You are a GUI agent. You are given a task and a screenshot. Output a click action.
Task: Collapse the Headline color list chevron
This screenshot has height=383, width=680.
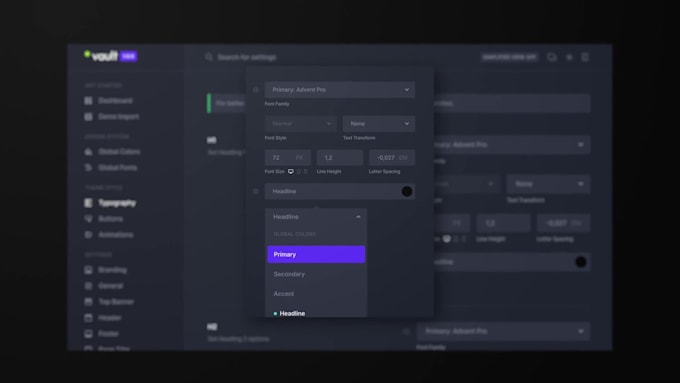pyautogui.click(x=358, y=217)
